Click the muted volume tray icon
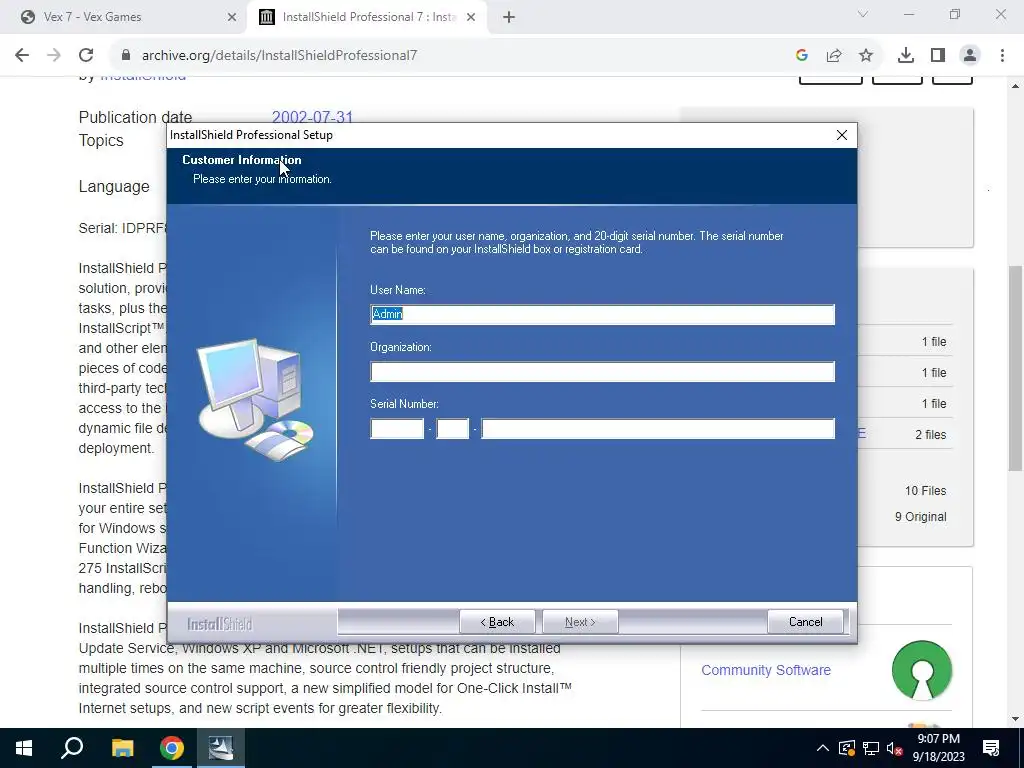This screenshot has width=1024, height=768. coord(894,748)
